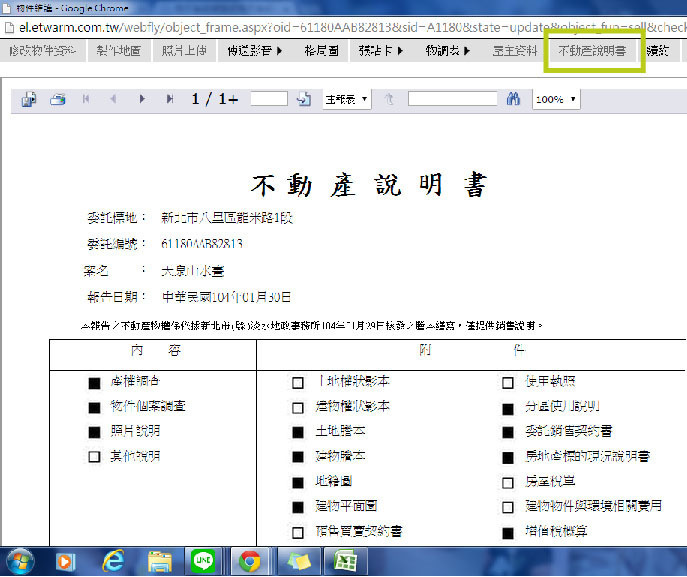
Task: Open the 修改物件資料 menu item
Action: pos(42,51)
